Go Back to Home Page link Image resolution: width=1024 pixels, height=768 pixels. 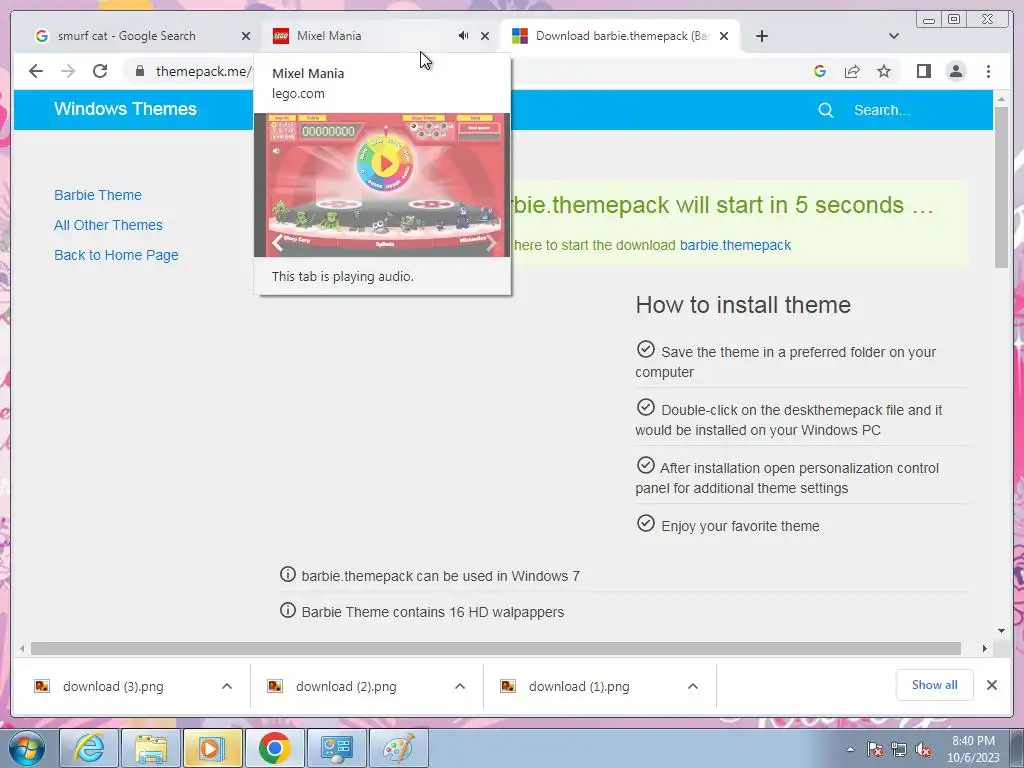coord(116,255)
